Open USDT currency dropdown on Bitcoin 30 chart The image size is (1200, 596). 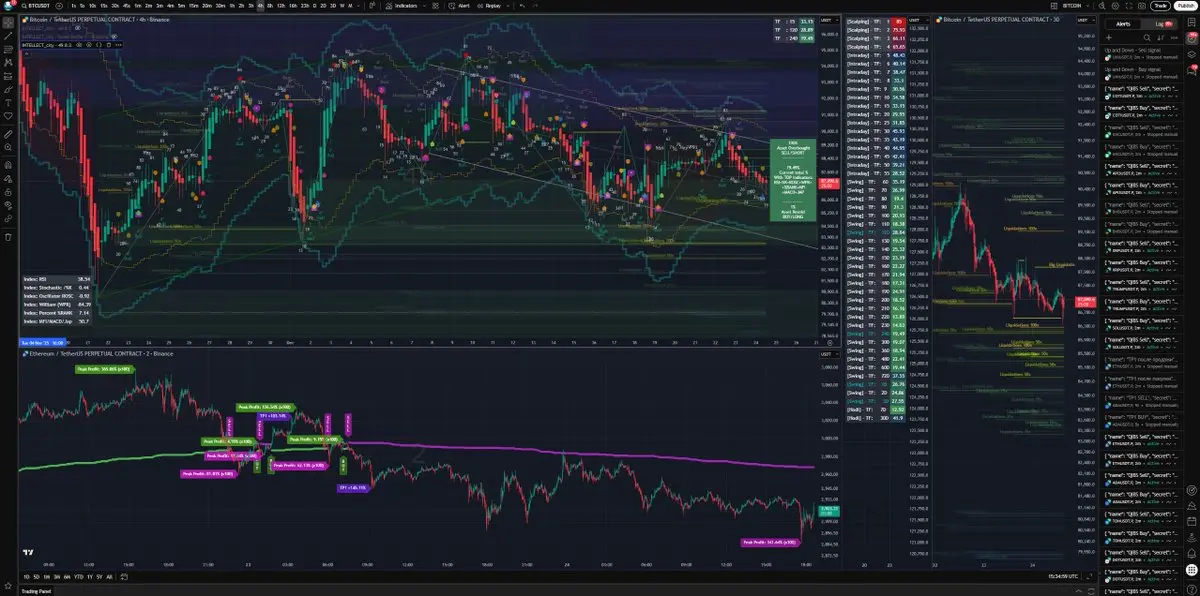coord(1086,20)
